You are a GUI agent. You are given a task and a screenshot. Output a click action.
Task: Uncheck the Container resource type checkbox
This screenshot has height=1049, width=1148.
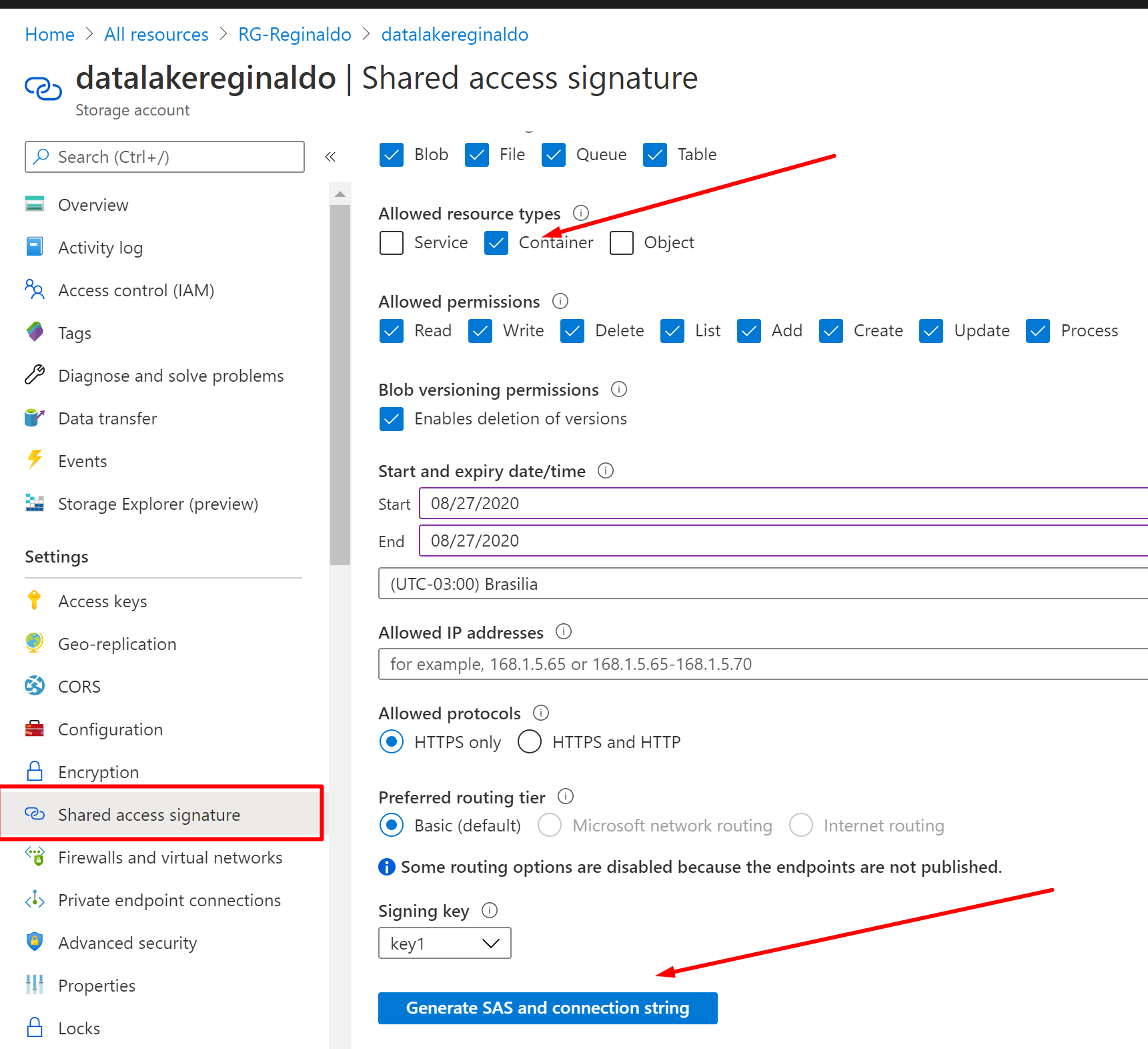(x=496, y=243)
